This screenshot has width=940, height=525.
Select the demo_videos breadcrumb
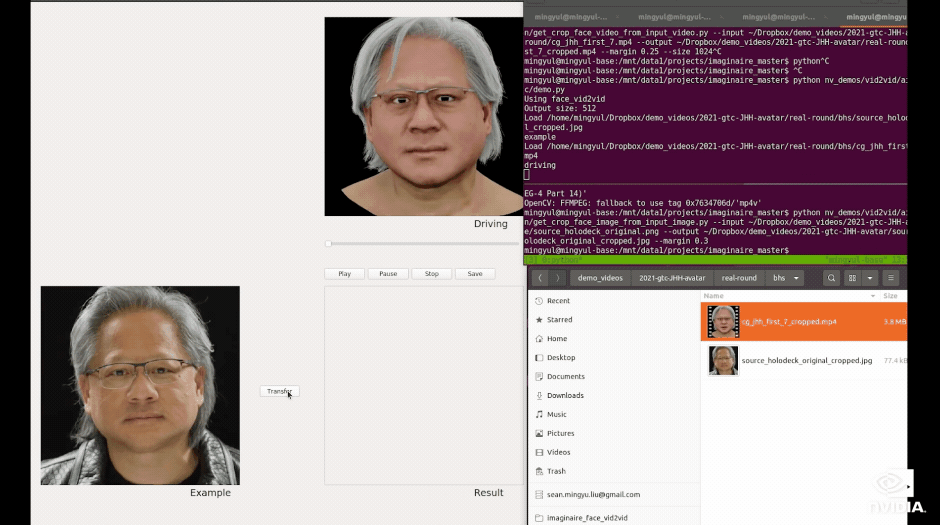[x=600, y=278]
